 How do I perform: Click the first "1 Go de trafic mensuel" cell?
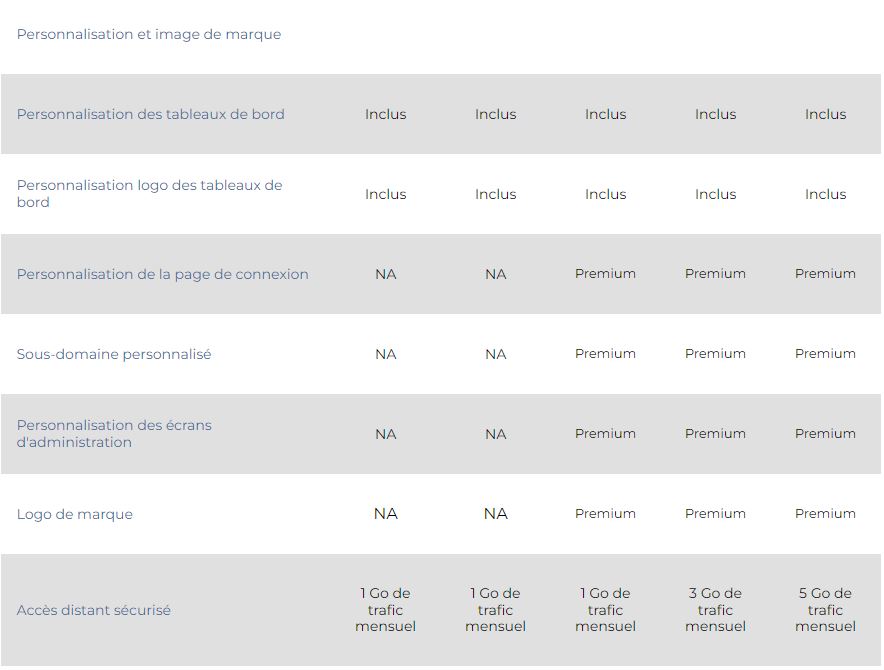click(386, 610)
